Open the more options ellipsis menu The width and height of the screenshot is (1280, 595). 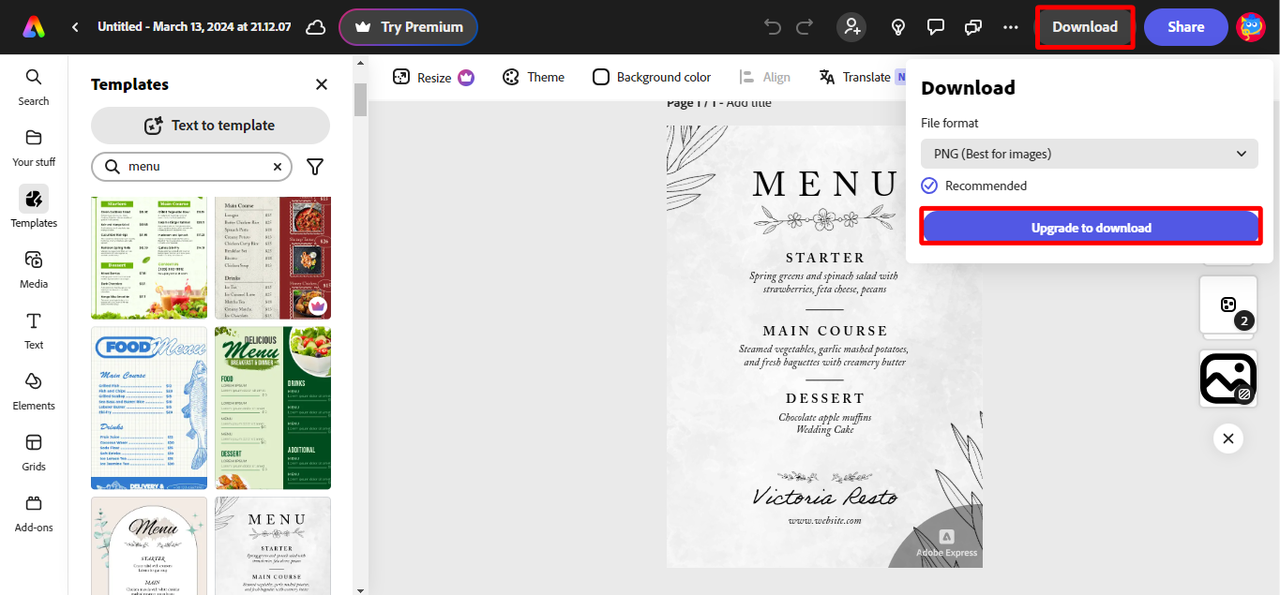pyautogui.click(x=1011, y=27)
